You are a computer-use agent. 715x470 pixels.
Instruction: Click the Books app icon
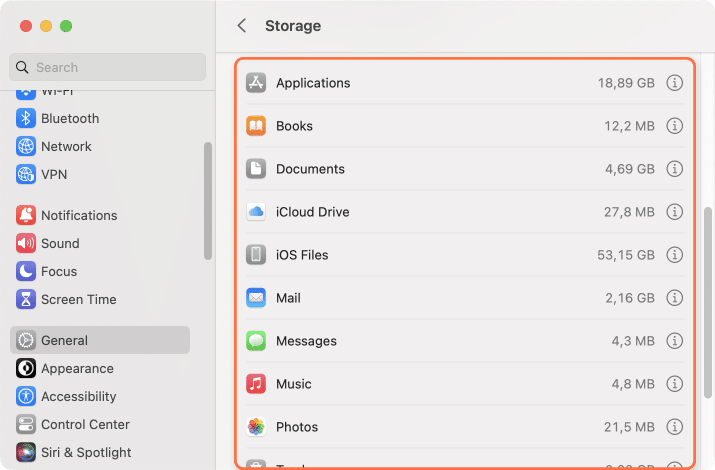(x=256, y=126)
